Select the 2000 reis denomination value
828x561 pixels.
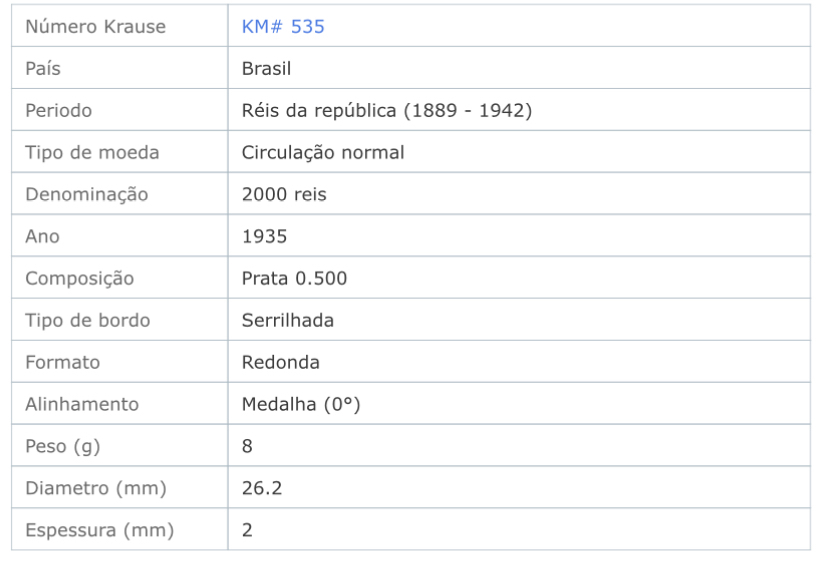click(284, 194)
